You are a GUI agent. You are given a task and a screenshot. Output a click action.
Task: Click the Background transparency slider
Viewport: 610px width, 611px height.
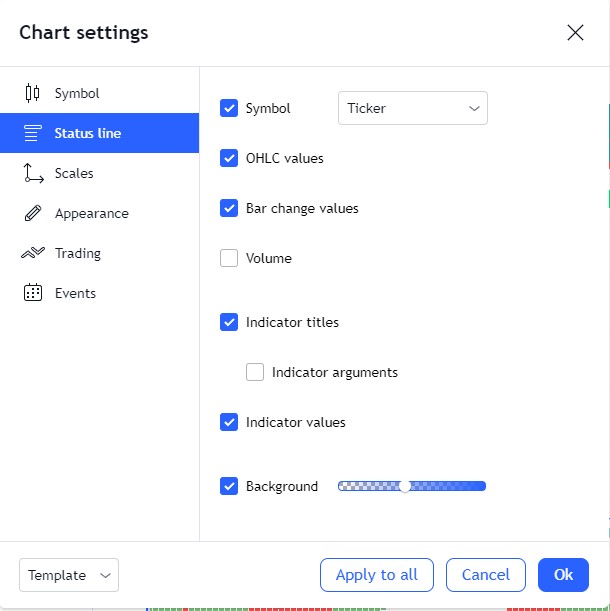pyautogui.click(x=412, y=486)
